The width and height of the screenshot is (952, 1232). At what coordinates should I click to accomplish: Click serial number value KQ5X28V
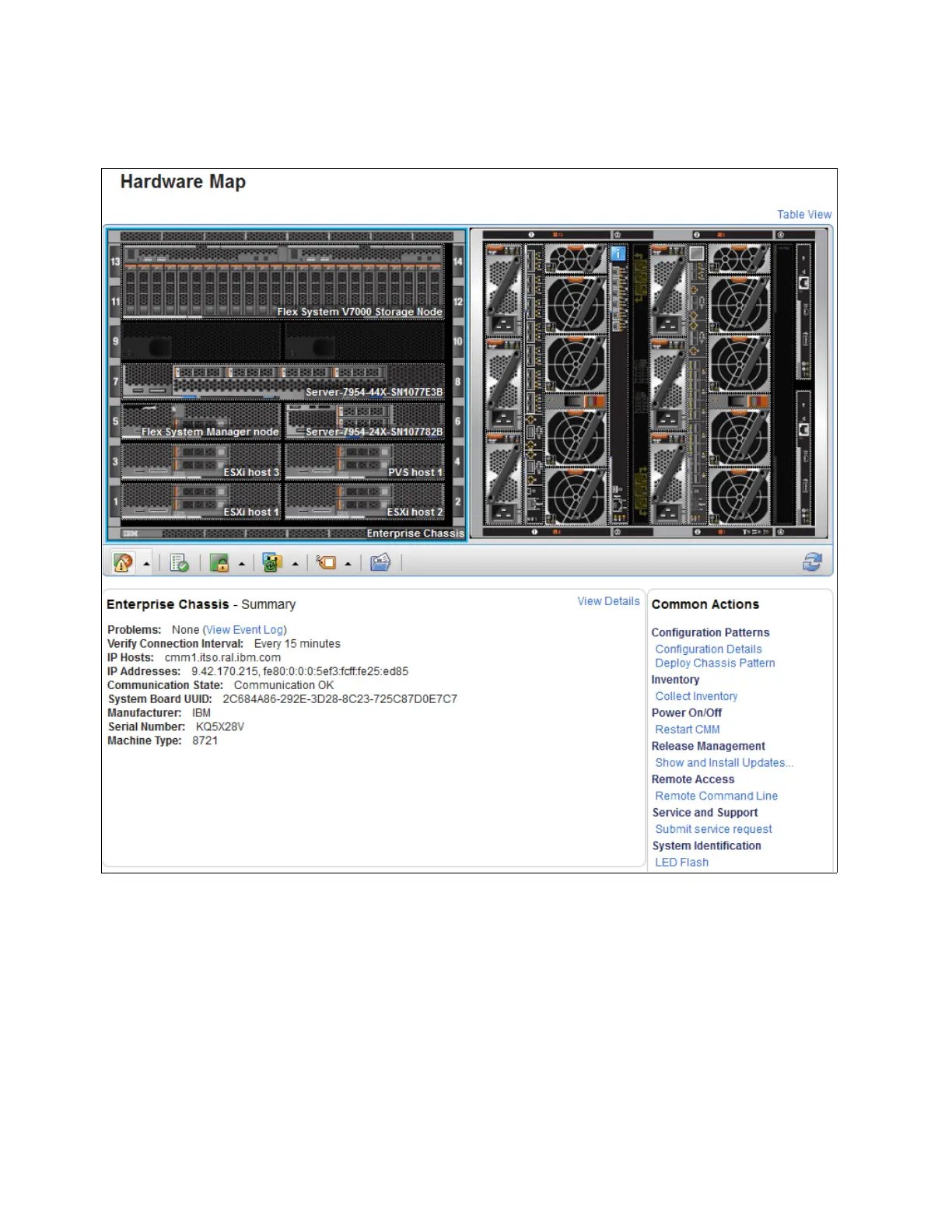(x=220, y=727)
